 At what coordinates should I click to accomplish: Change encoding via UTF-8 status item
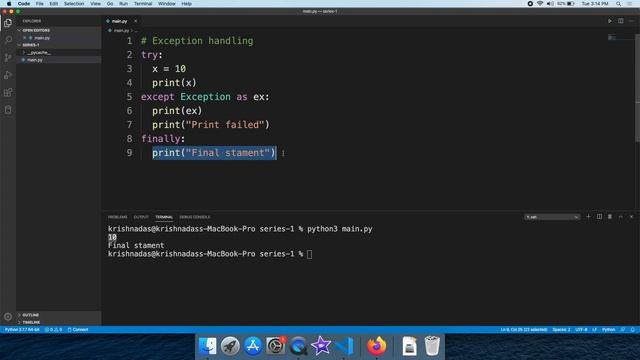point(581,330)
